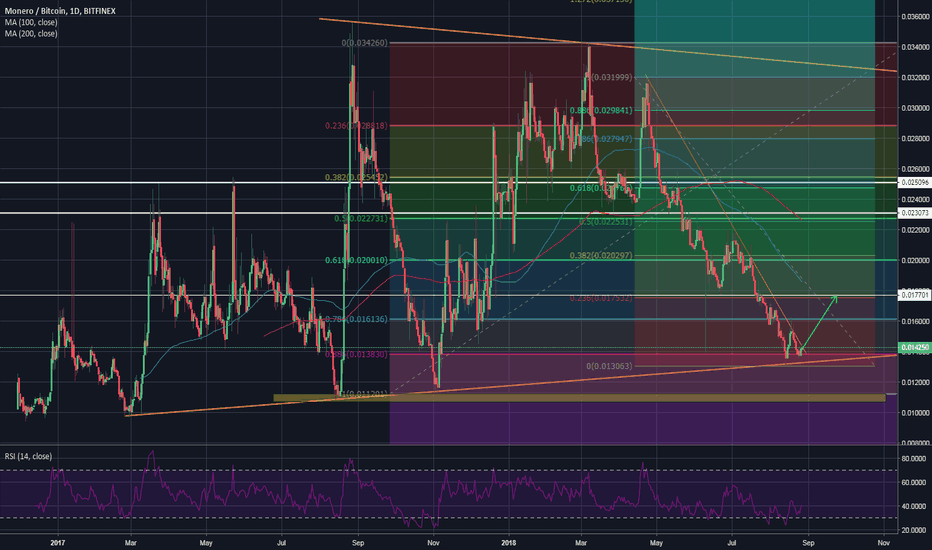Click the last Nov label on the time axis
The image size is (932, 550).
coord(883,543)
